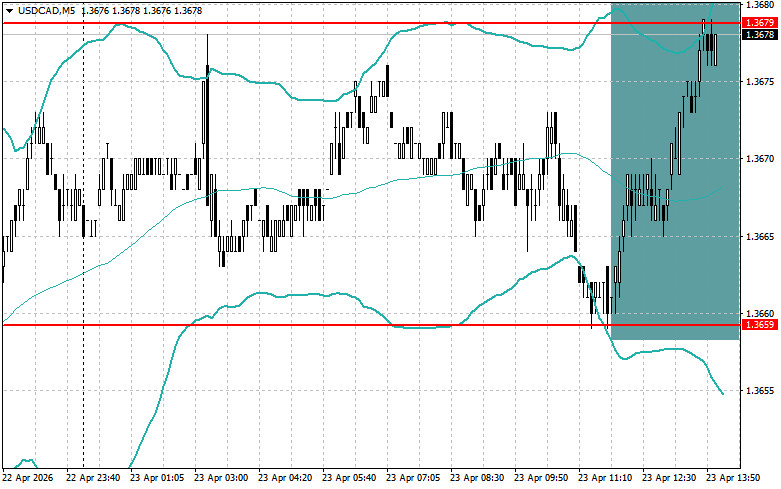Click the 22 Apr 2026 date label

coord(27,478)
